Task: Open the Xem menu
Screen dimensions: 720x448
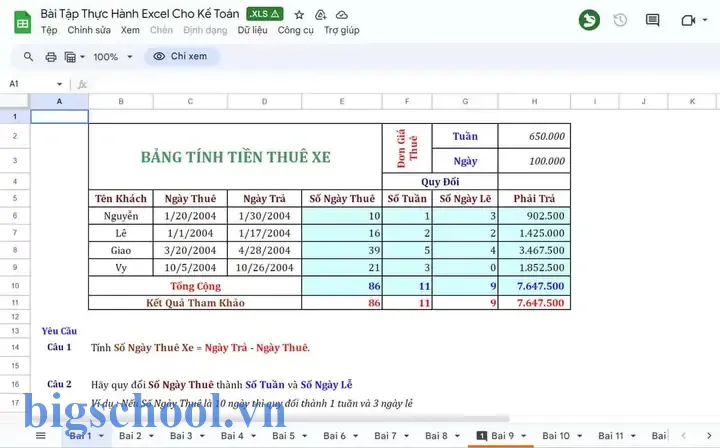Action: 130,30
